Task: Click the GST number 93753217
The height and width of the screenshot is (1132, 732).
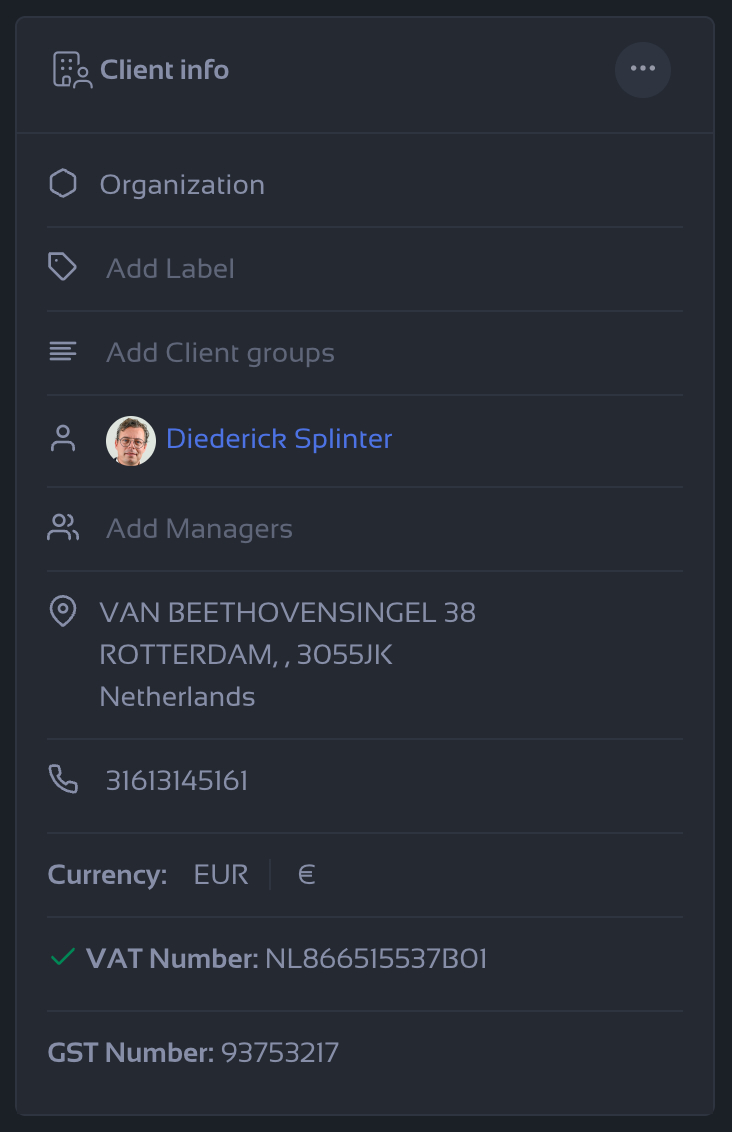Action: (x=280, y=1052)
